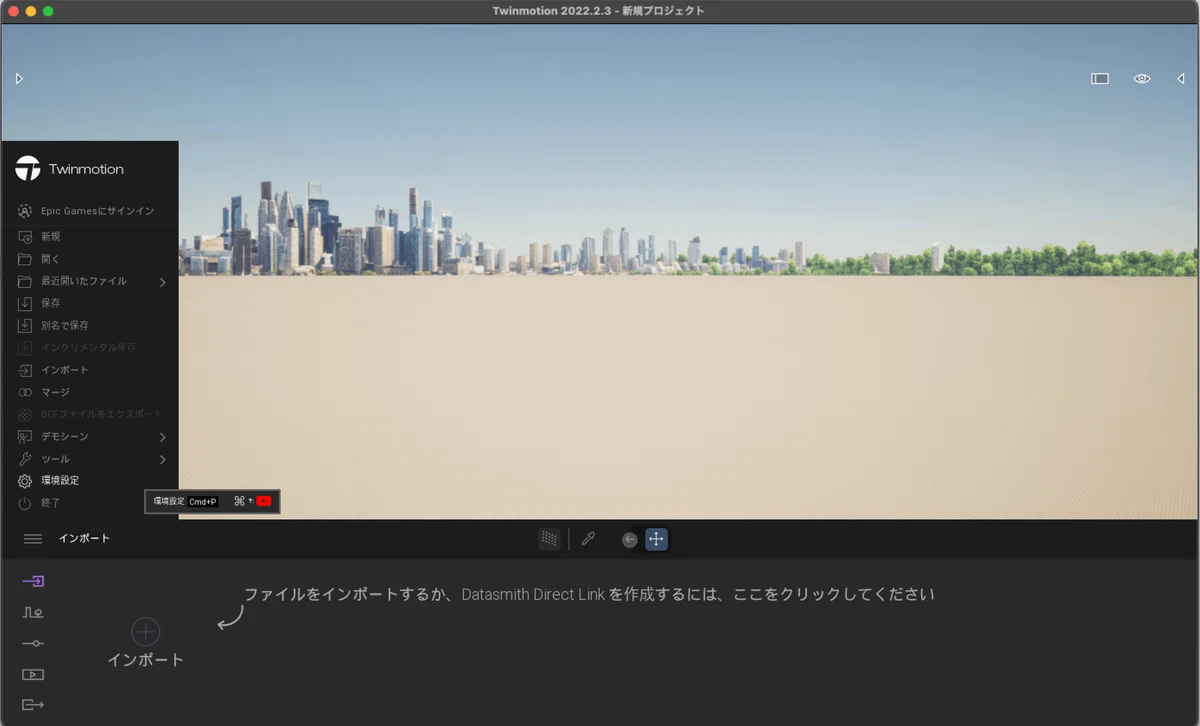Viewport: 1200px width, 726px height.
Task: Click the import arrow icon beside インポート
Action: tap(25, 370)
